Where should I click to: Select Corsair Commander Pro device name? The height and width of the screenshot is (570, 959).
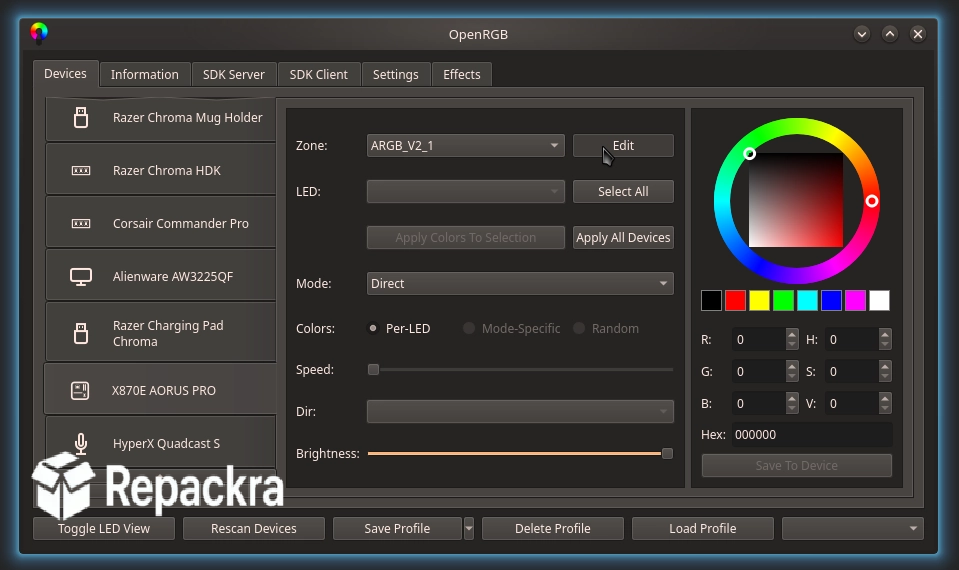[181, 224]
